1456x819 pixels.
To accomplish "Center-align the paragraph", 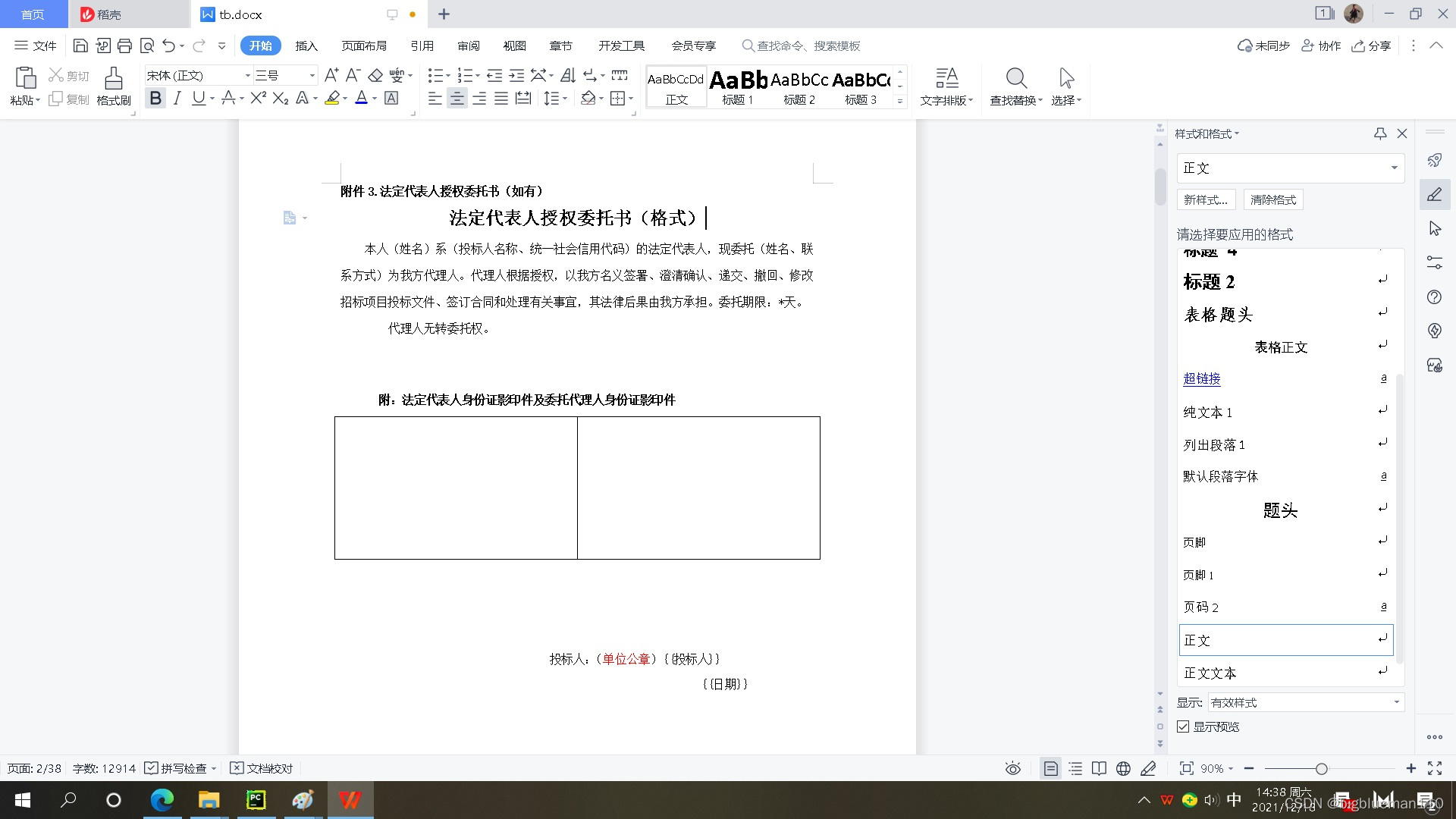I will [457, 98].
